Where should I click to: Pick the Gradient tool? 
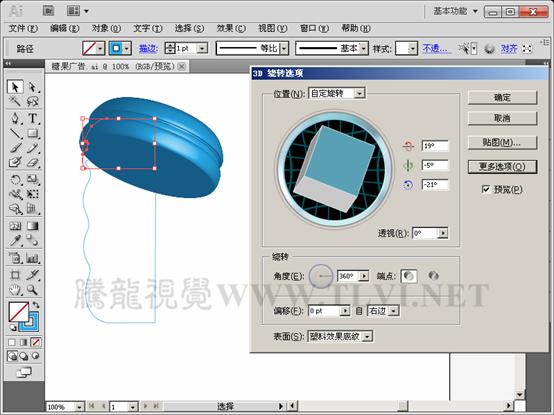pos(32,226)
